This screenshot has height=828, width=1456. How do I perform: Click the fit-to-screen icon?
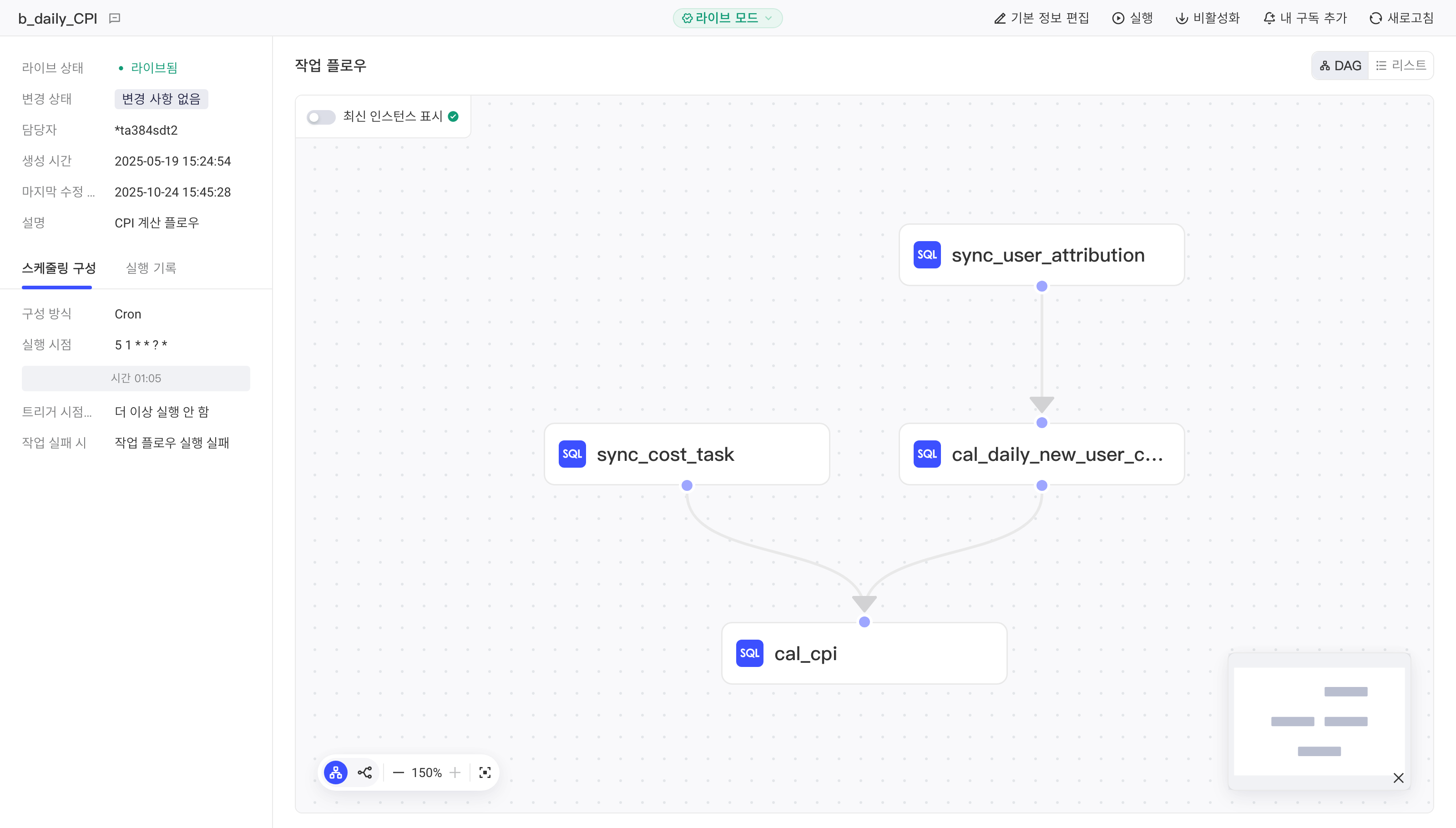pos(485,772)
